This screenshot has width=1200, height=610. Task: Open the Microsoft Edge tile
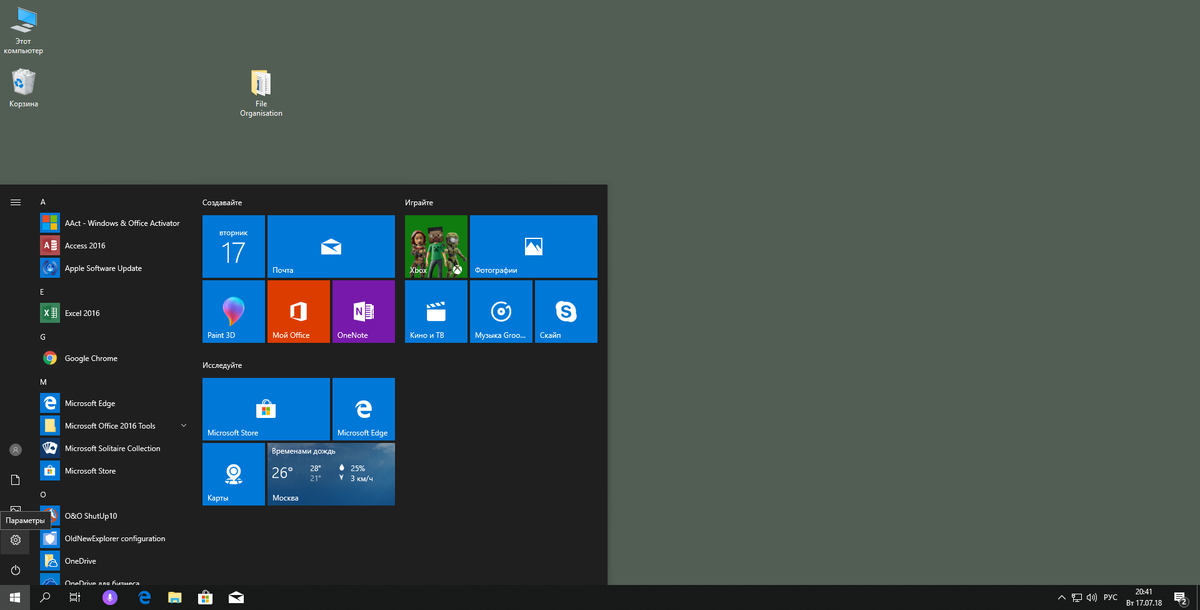click(x=363, y=409)
